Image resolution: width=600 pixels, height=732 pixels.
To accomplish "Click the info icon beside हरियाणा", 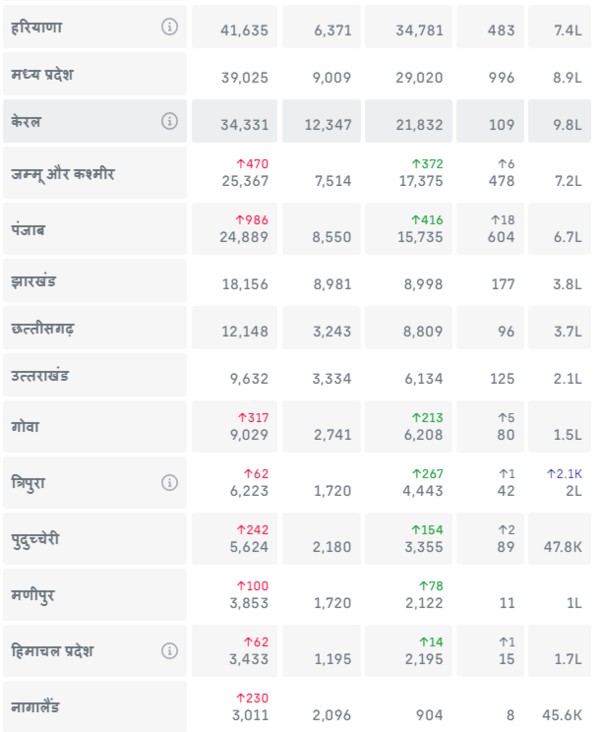I will (x=169, y=27).
